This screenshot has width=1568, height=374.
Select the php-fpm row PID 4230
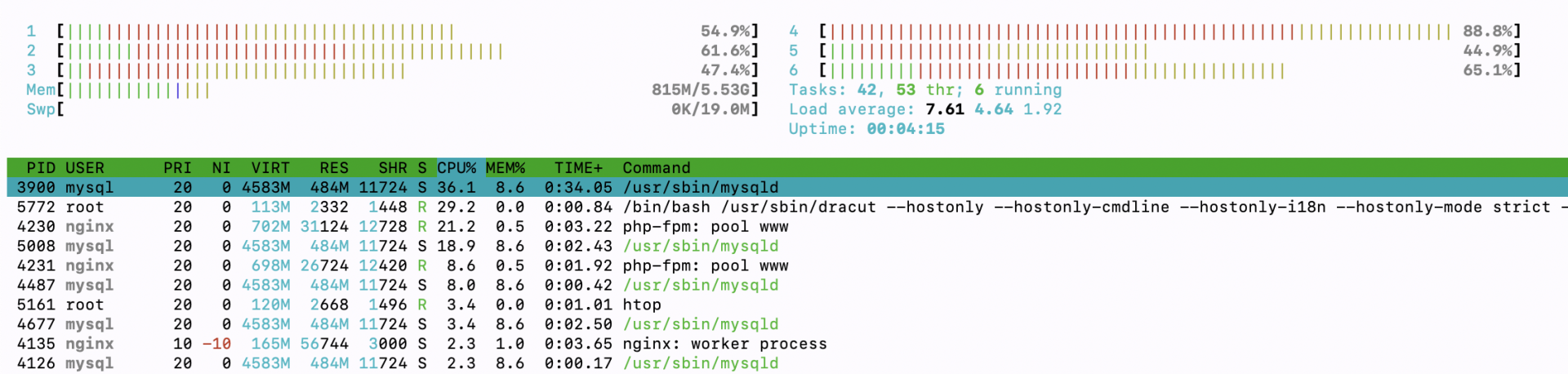pos(787,226)
